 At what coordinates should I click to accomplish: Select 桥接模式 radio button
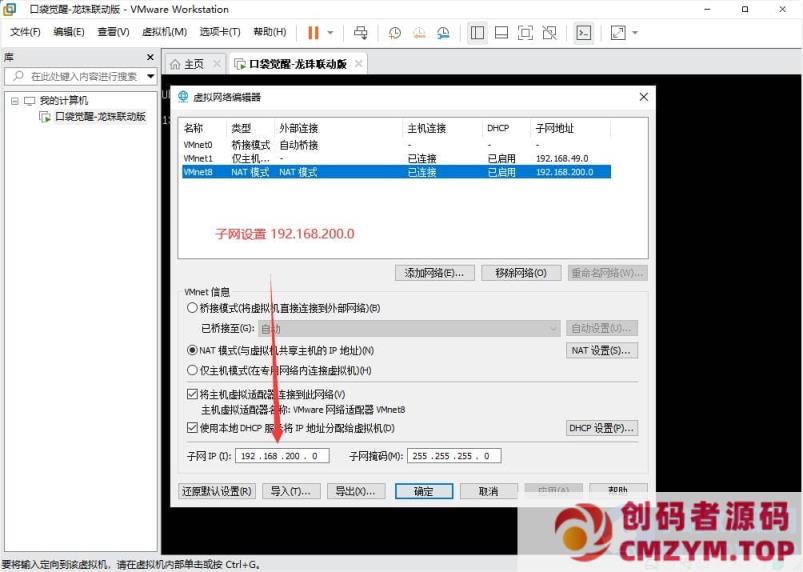coord(192,308)
